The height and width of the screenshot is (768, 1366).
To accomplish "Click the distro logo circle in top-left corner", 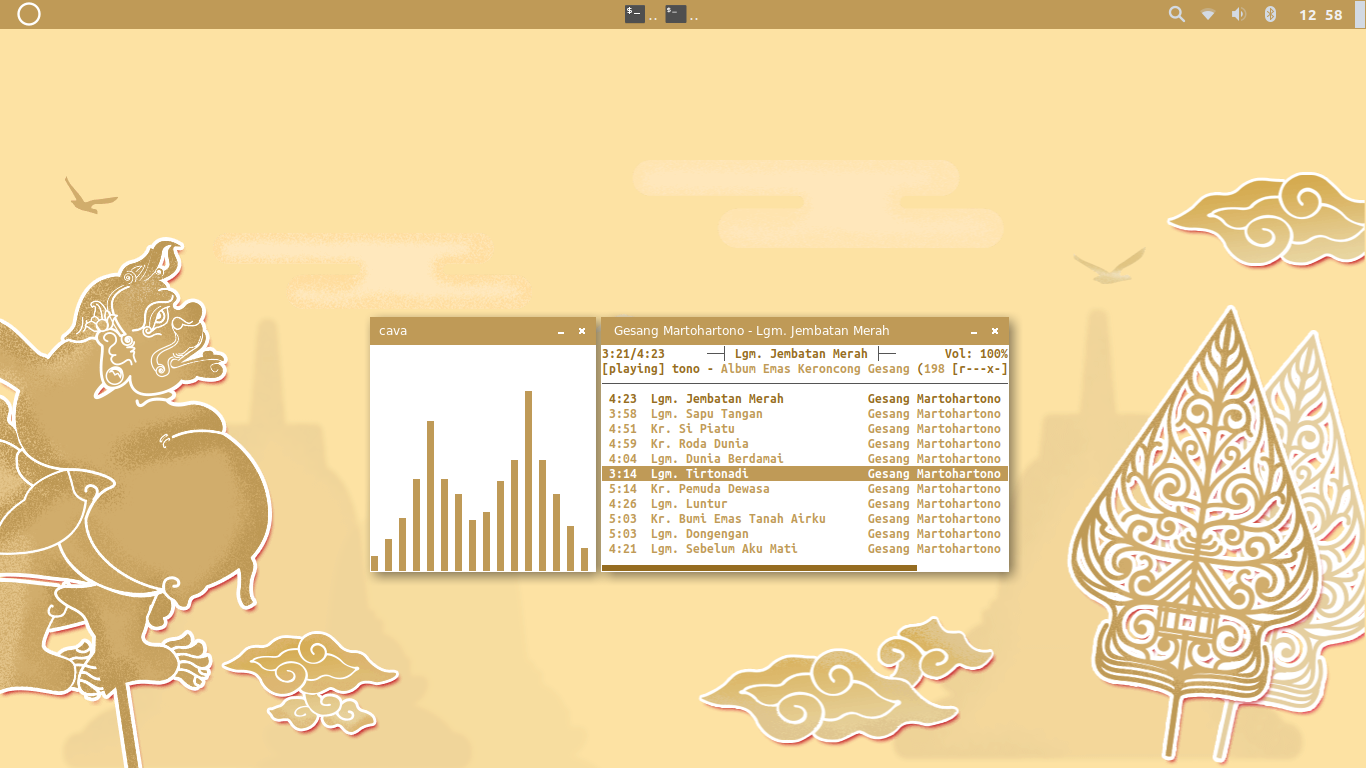I will (28, 14).
